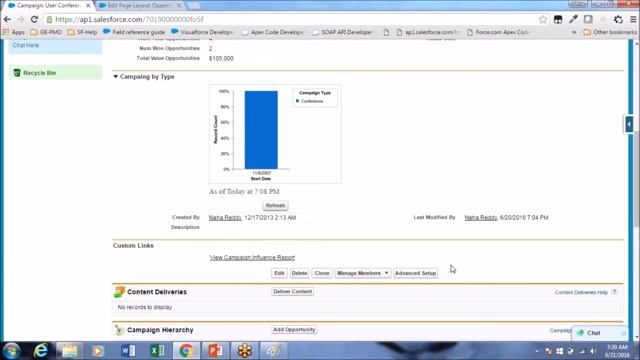Open the ap1.salesforce.com bookmark
Screen dimensions: 640x360
(427, 32)
